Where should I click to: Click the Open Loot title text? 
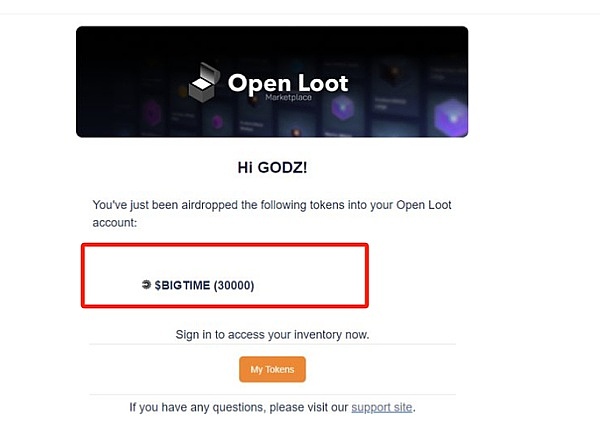[x=287, y=83]
